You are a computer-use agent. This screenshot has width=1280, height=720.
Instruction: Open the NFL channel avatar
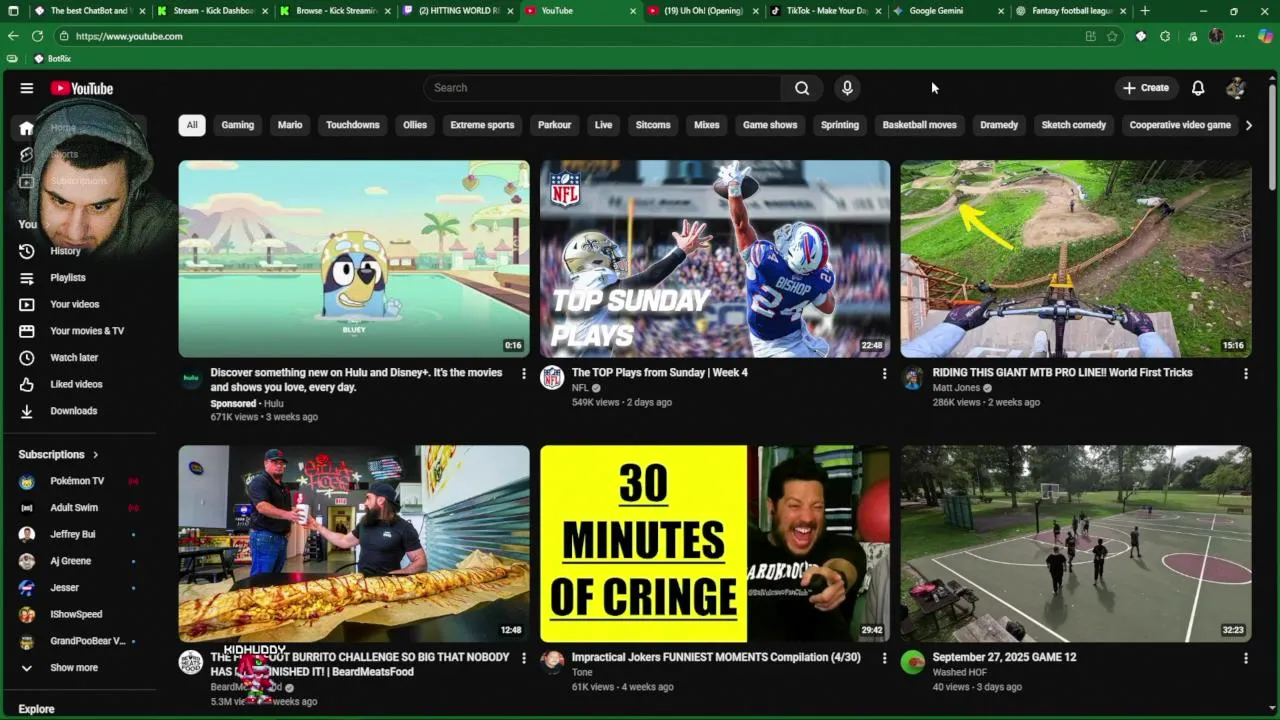point(552,378)
